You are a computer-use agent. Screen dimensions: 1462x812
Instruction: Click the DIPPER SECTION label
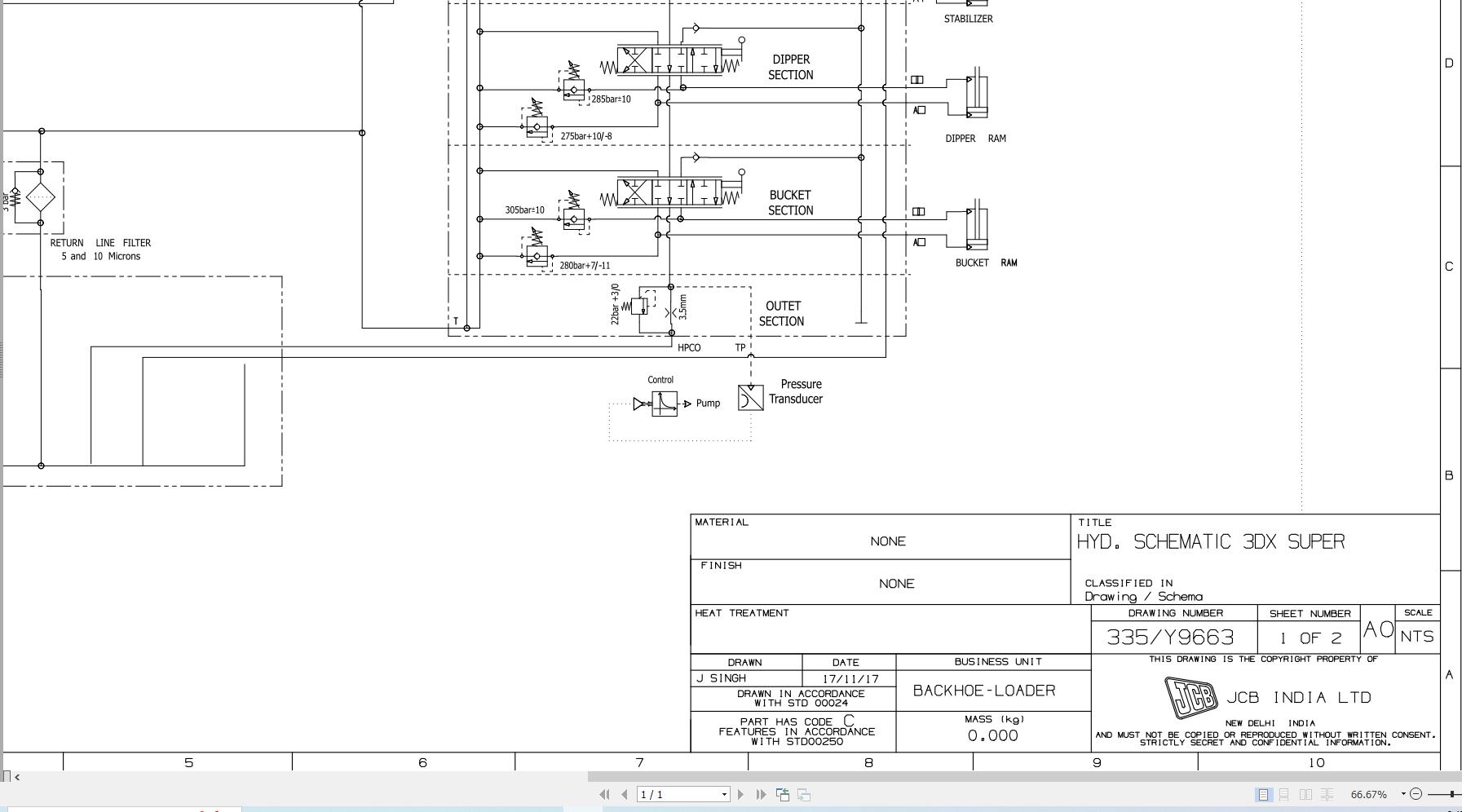pos(790,67)
